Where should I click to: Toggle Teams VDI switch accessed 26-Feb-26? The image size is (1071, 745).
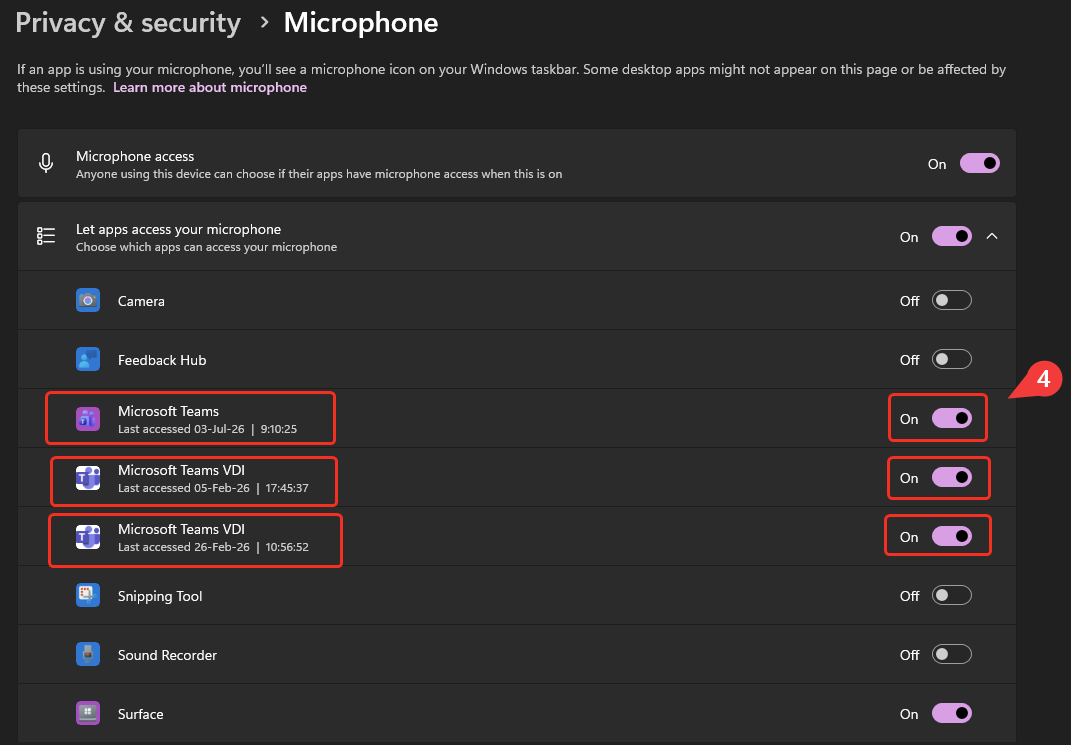(951, 537)
